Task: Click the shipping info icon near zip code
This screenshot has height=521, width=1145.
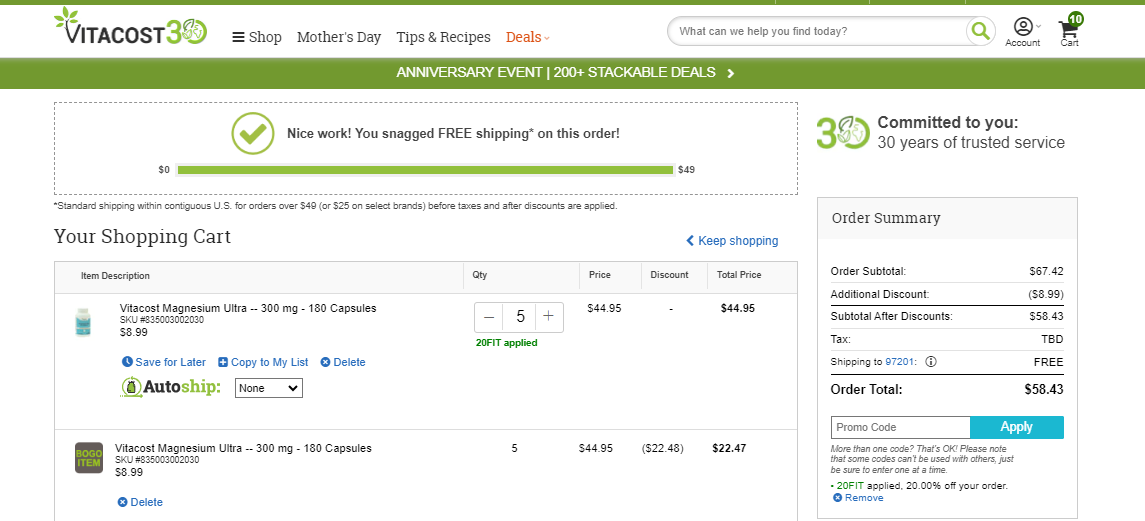Action: point(931,362)
